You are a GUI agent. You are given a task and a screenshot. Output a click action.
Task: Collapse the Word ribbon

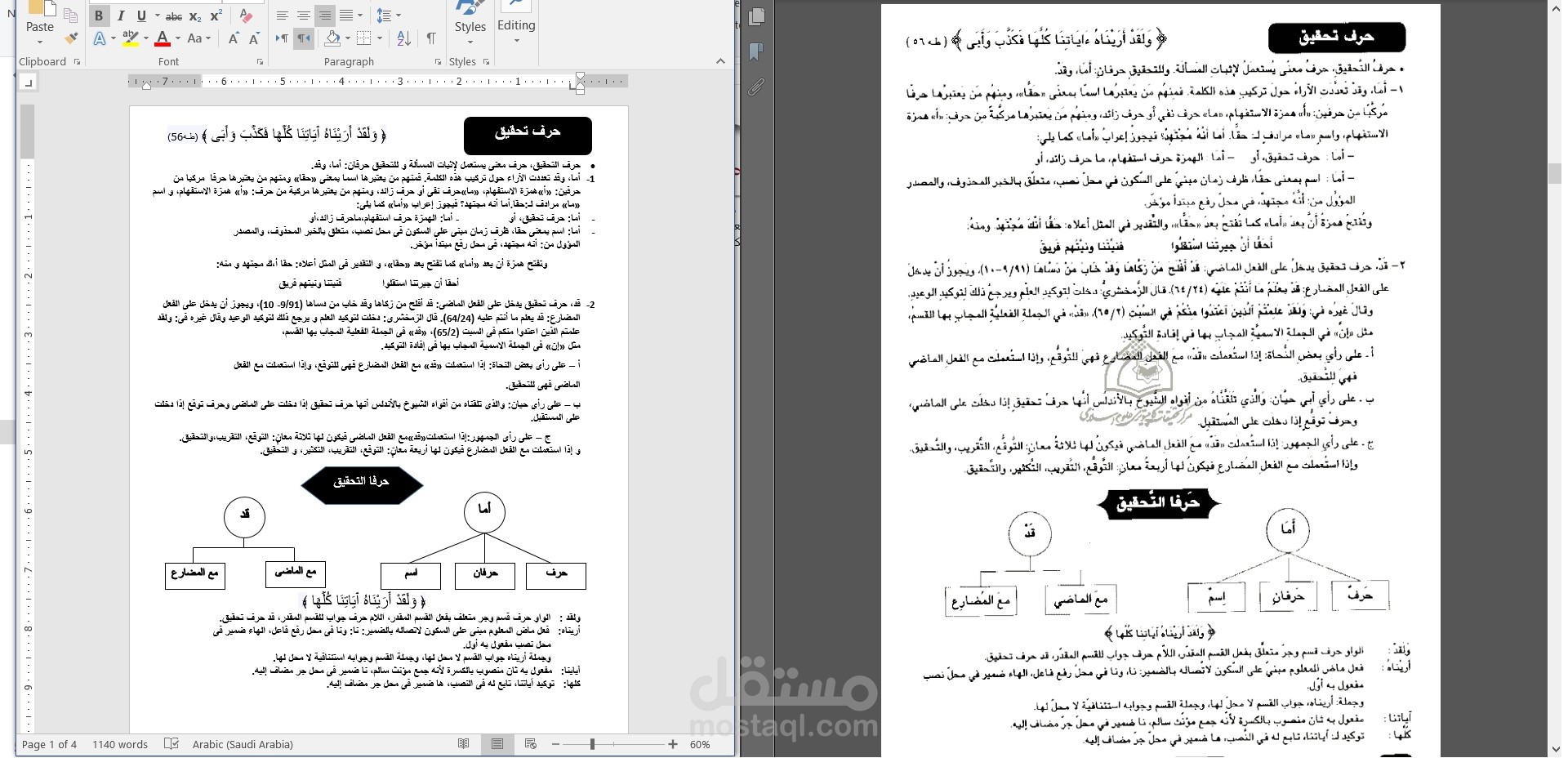coord(720,61)
